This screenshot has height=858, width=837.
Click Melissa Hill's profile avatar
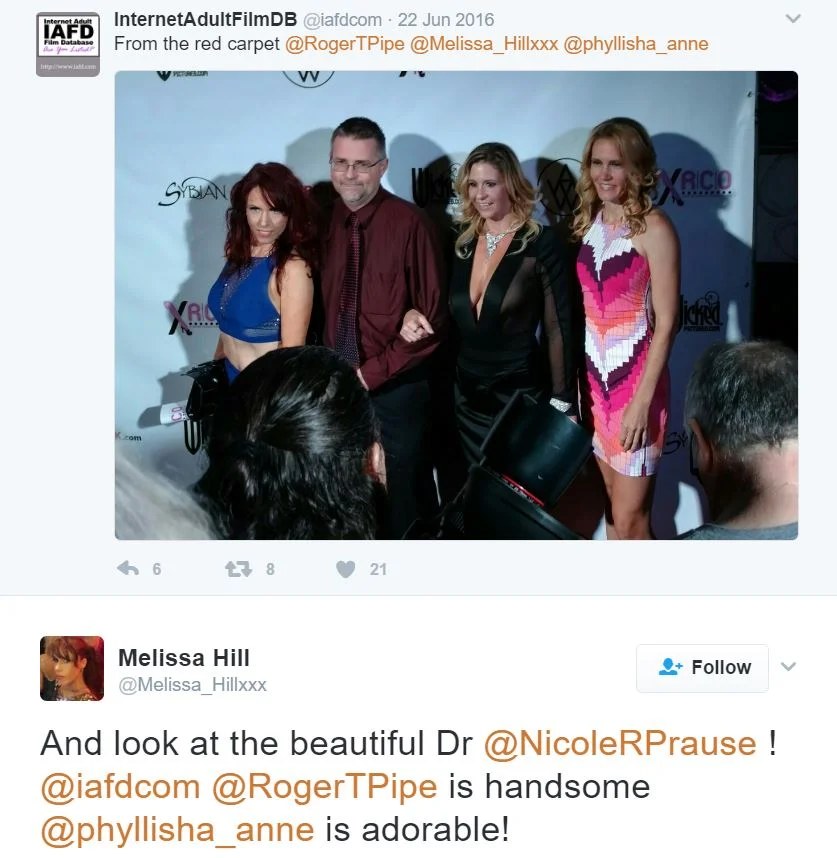72,668
